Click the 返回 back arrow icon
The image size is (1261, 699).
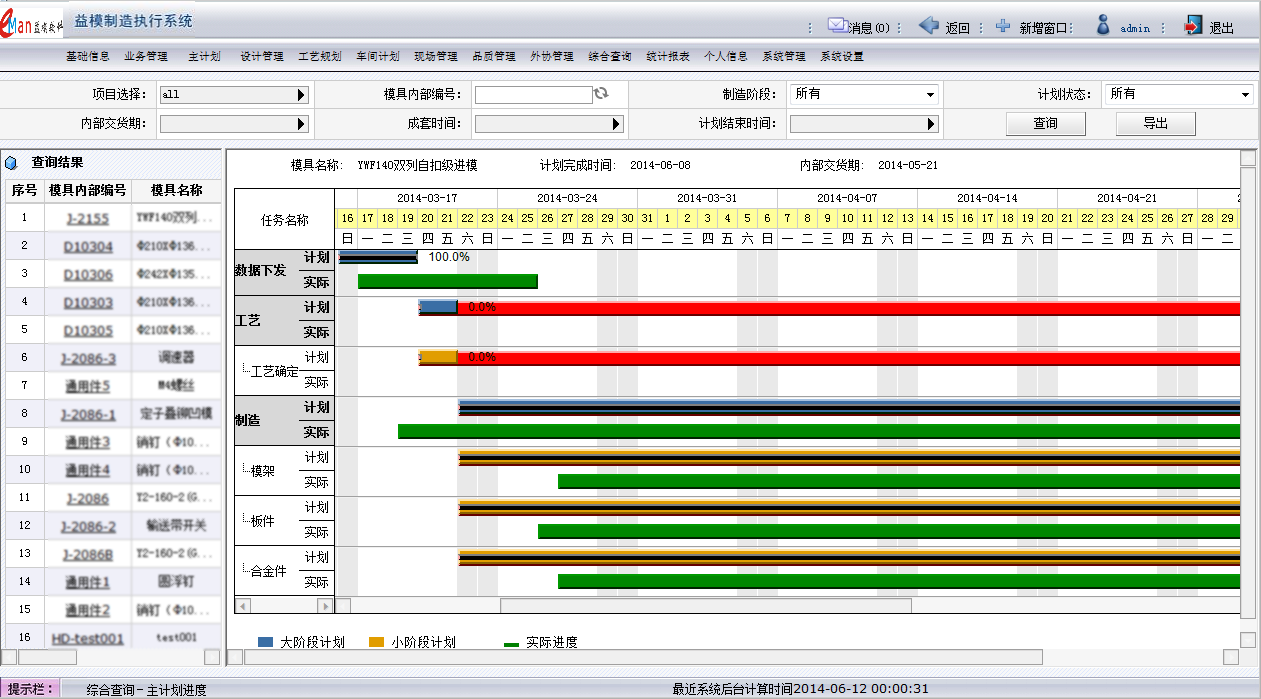click(x=929, y=26)
